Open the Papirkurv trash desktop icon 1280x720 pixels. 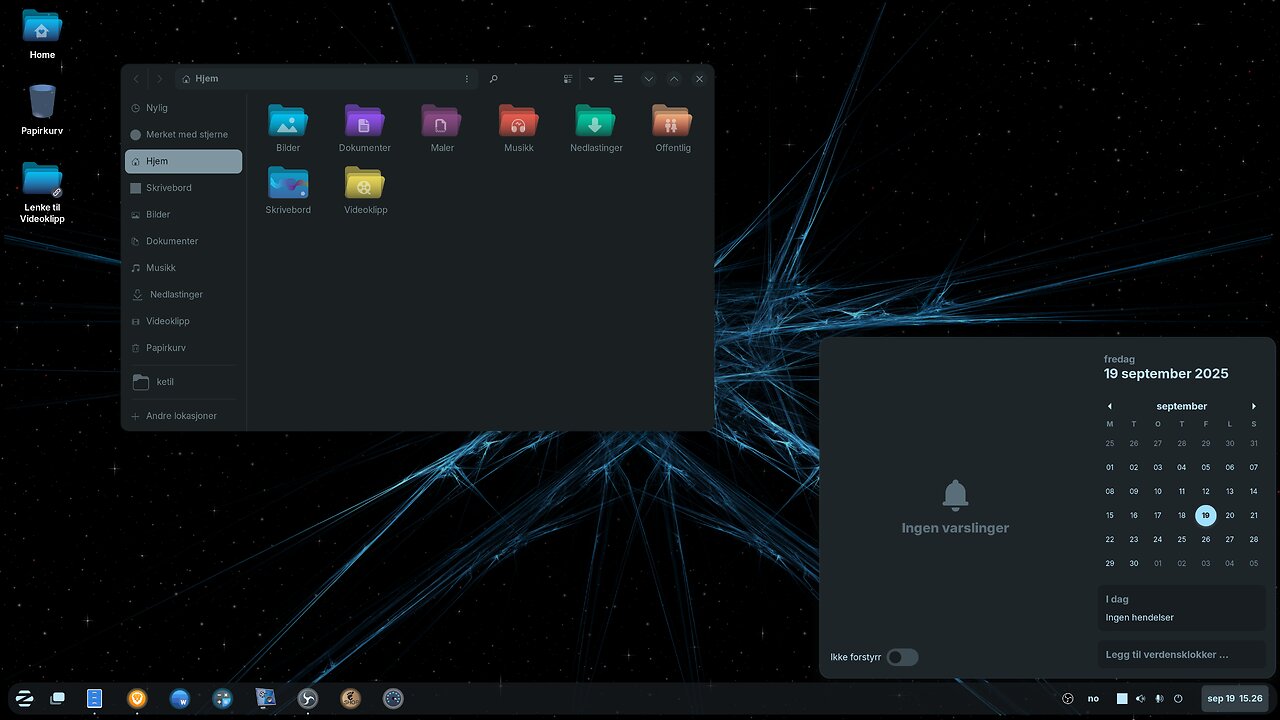point(42,108)
